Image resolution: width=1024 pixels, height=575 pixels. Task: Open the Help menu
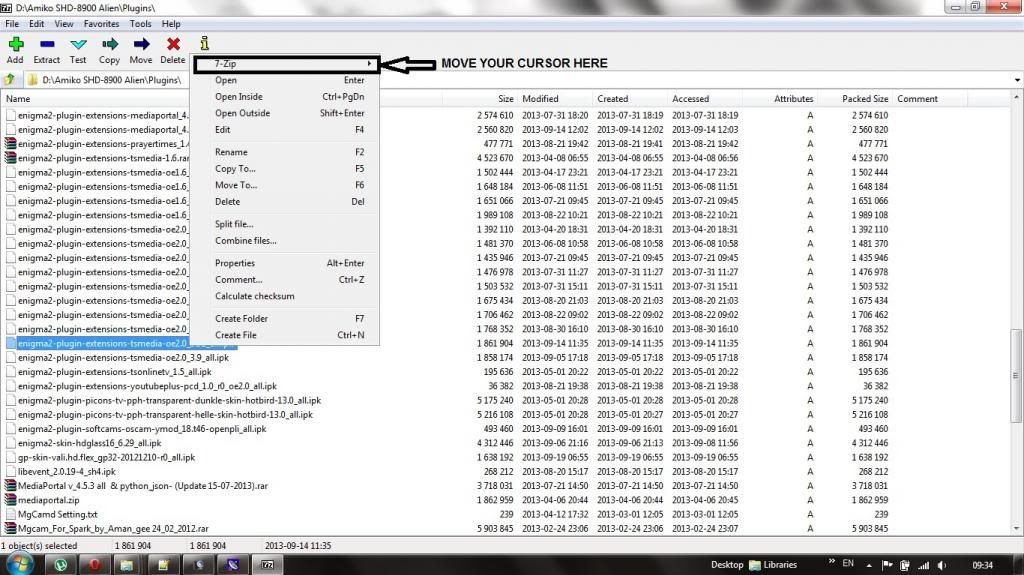171,24
